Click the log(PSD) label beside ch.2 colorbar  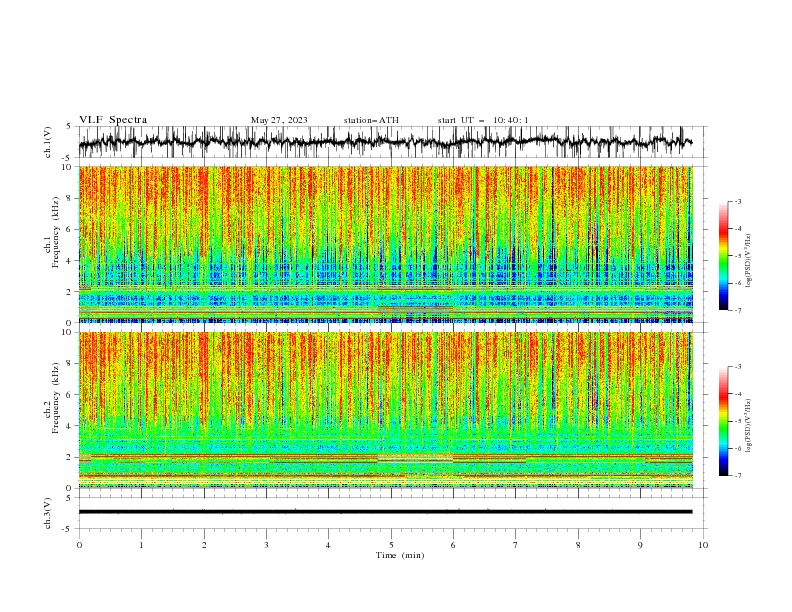(x=748, y=426)
